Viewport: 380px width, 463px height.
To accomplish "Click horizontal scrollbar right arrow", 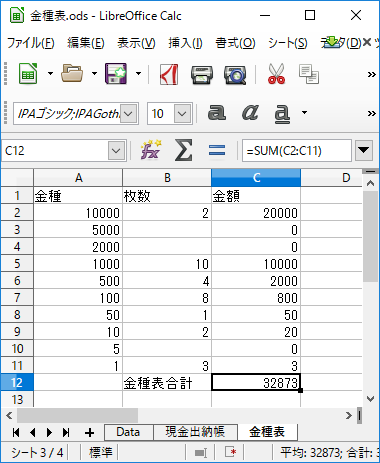I will (x=349, y=415).
